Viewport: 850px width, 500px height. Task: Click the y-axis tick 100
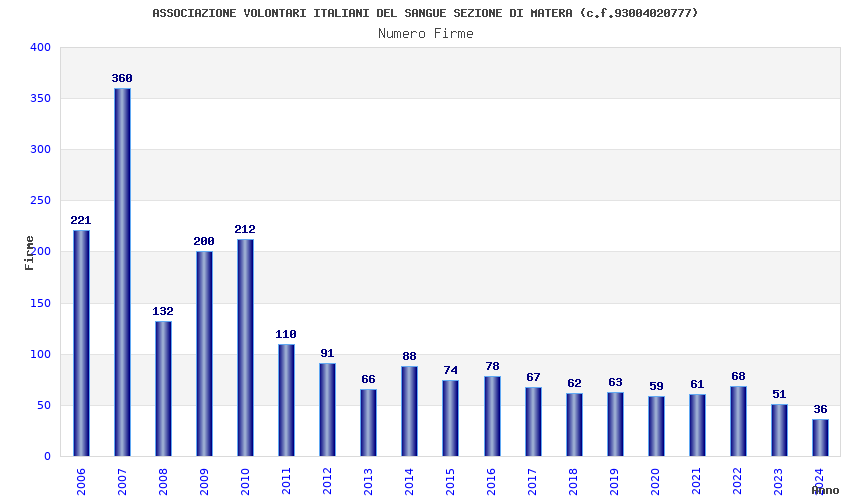pyautogui.click(x=40, y=354)
